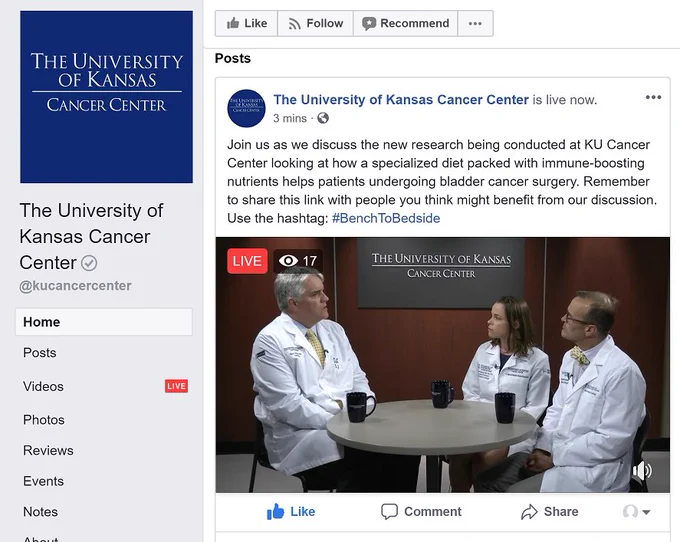
Task: Click the page title in the sidebar
Action: (x=92, y=237)
